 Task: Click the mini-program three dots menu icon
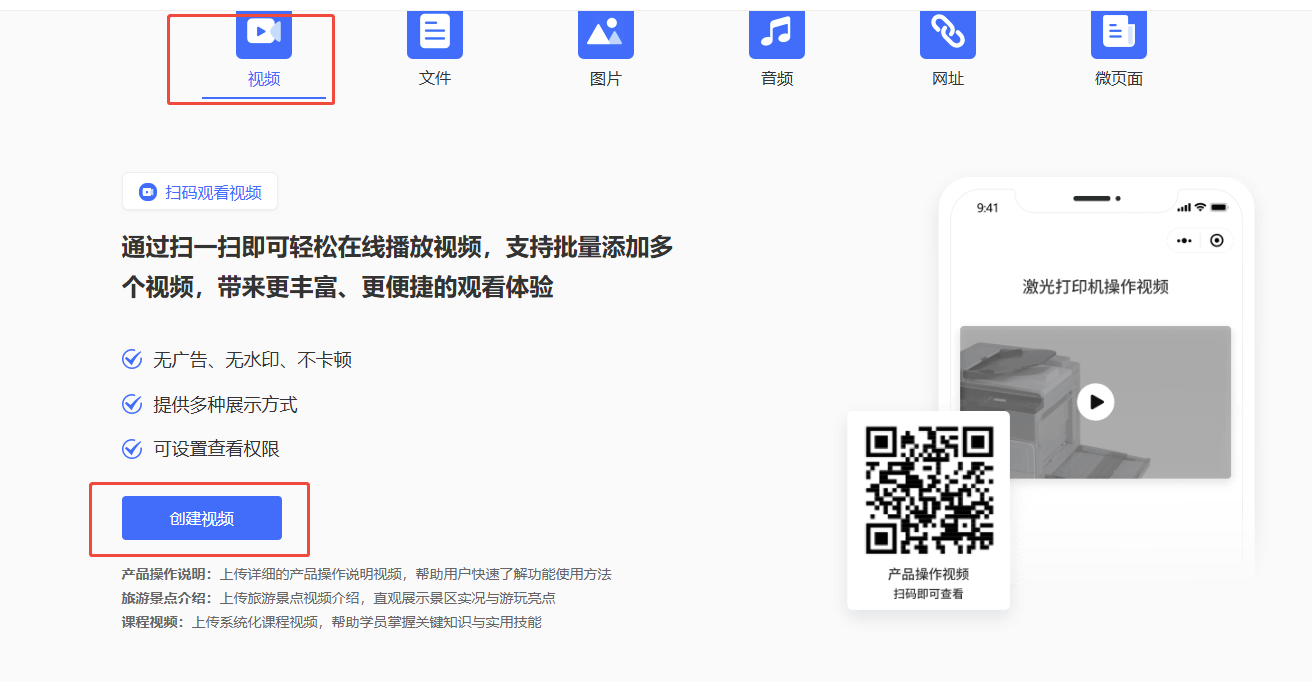(1185, 240)
